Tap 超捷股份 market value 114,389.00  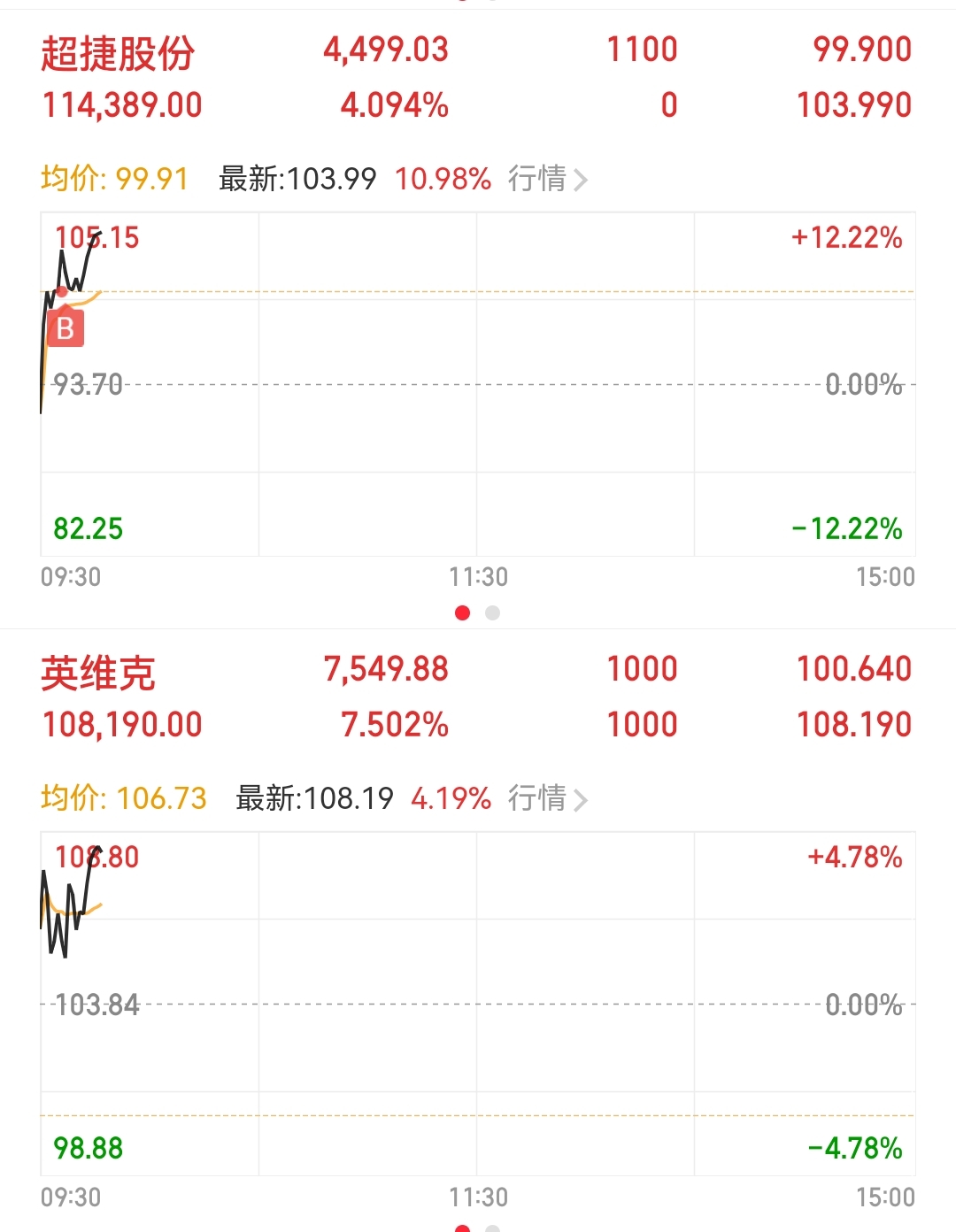click(x=122, y=105)
